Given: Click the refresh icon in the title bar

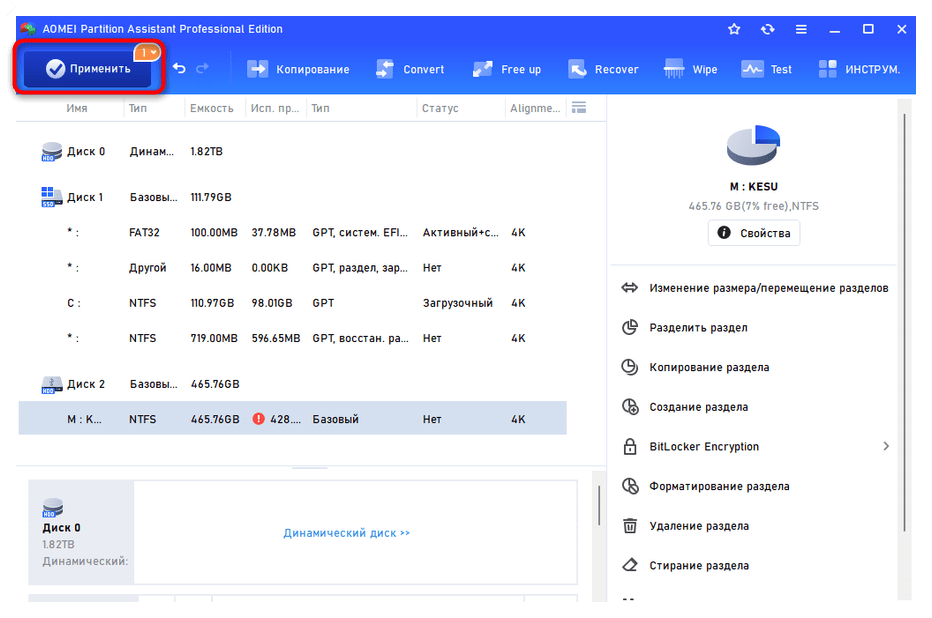Looking at the screenshot, I should click(767, 30).
